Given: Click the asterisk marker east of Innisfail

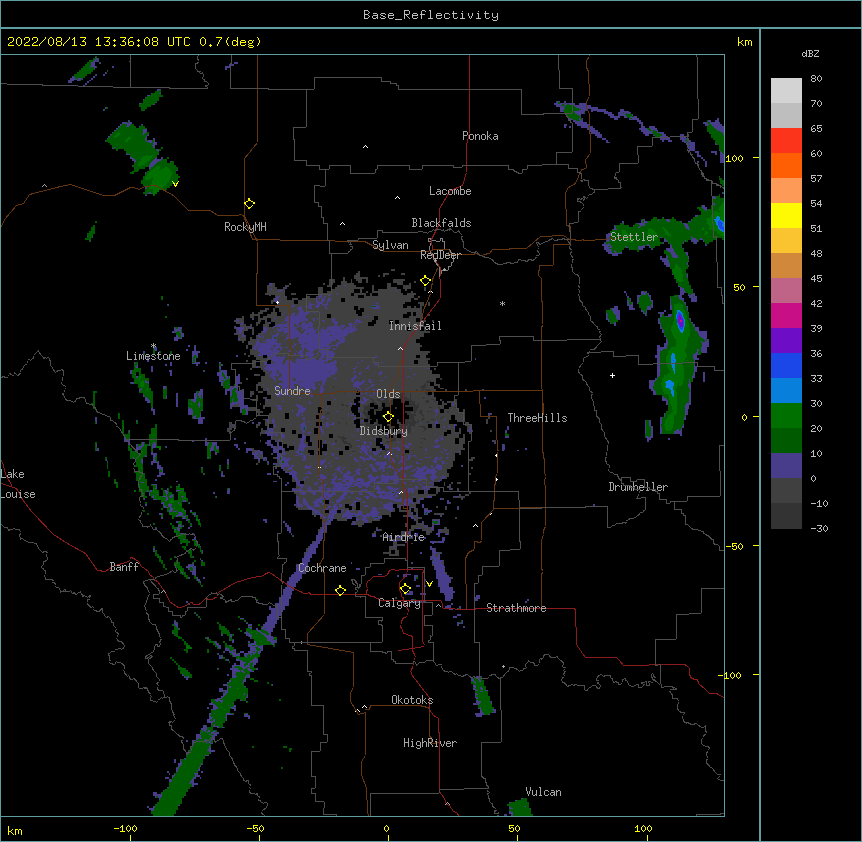Looking at the screenshot, I should pos(502,303).
